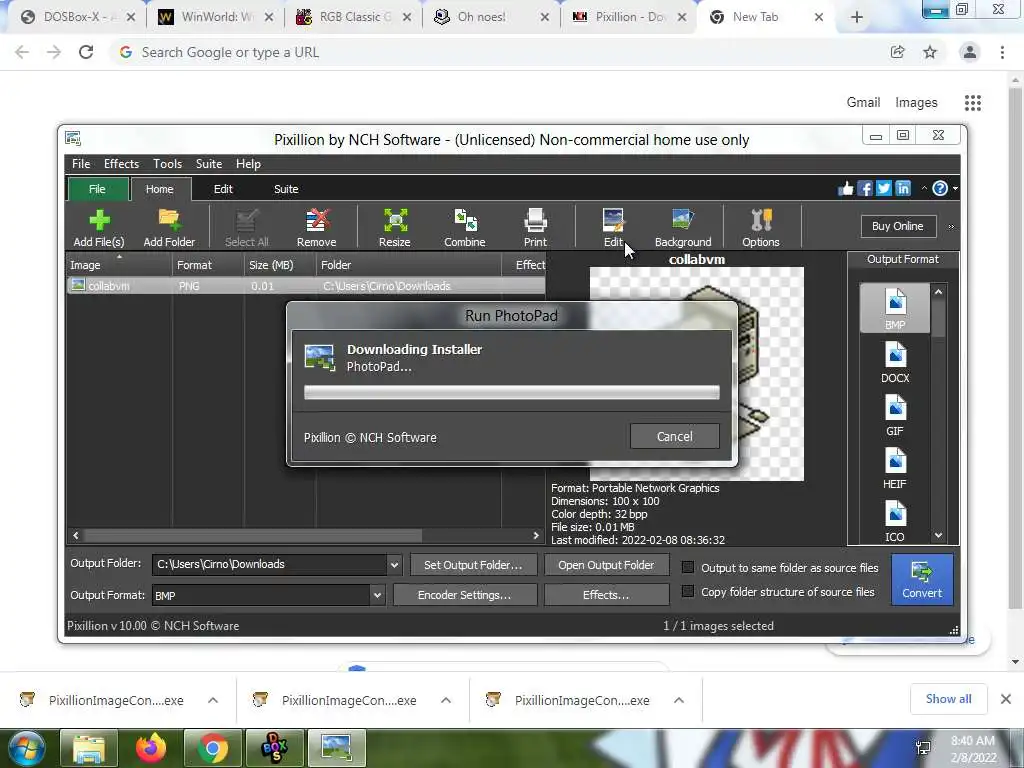Screen dimensions: 1024x768
Task: Enable Output to same folder as source files
Action: tap(688, 567)
